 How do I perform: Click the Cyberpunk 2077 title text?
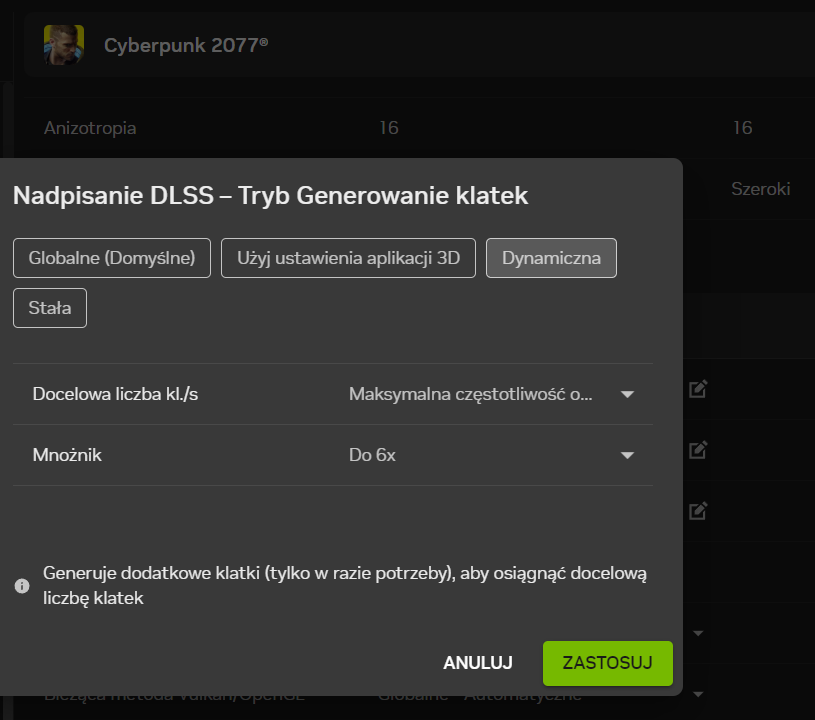coord(186,45)
